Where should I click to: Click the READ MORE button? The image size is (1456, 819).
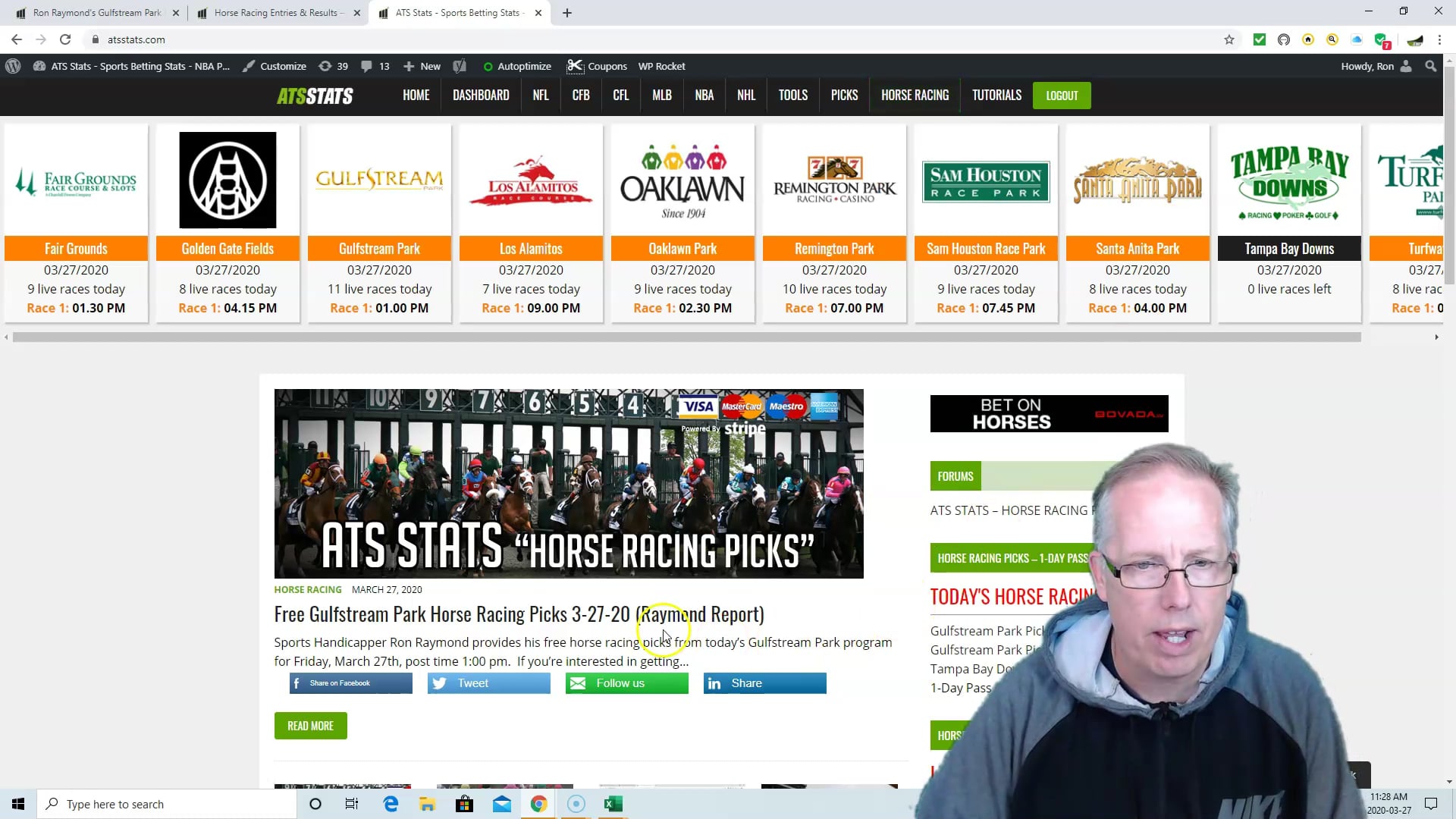click(x=311, y=726)
